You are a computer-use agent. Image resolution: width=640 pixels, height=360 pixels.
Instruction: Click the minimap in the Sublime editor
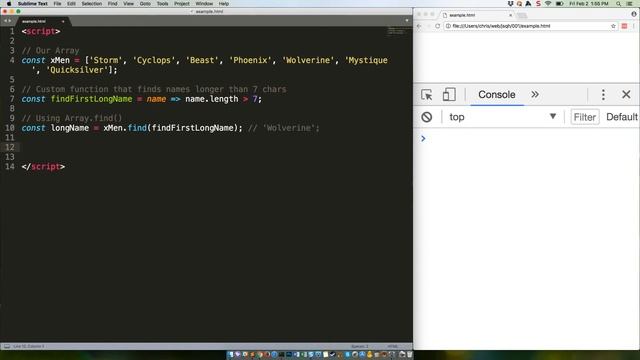[396, 31]
